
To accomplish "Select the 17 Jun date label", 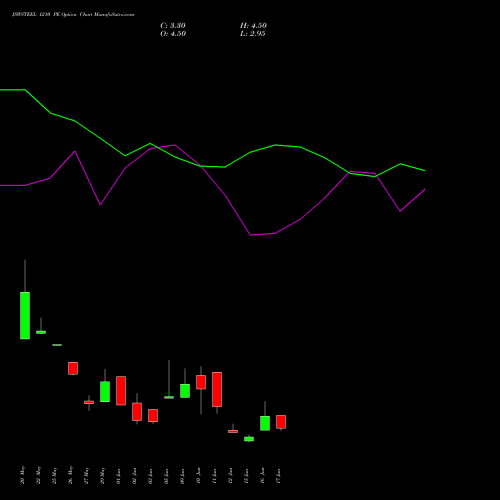I will (278, 476).
